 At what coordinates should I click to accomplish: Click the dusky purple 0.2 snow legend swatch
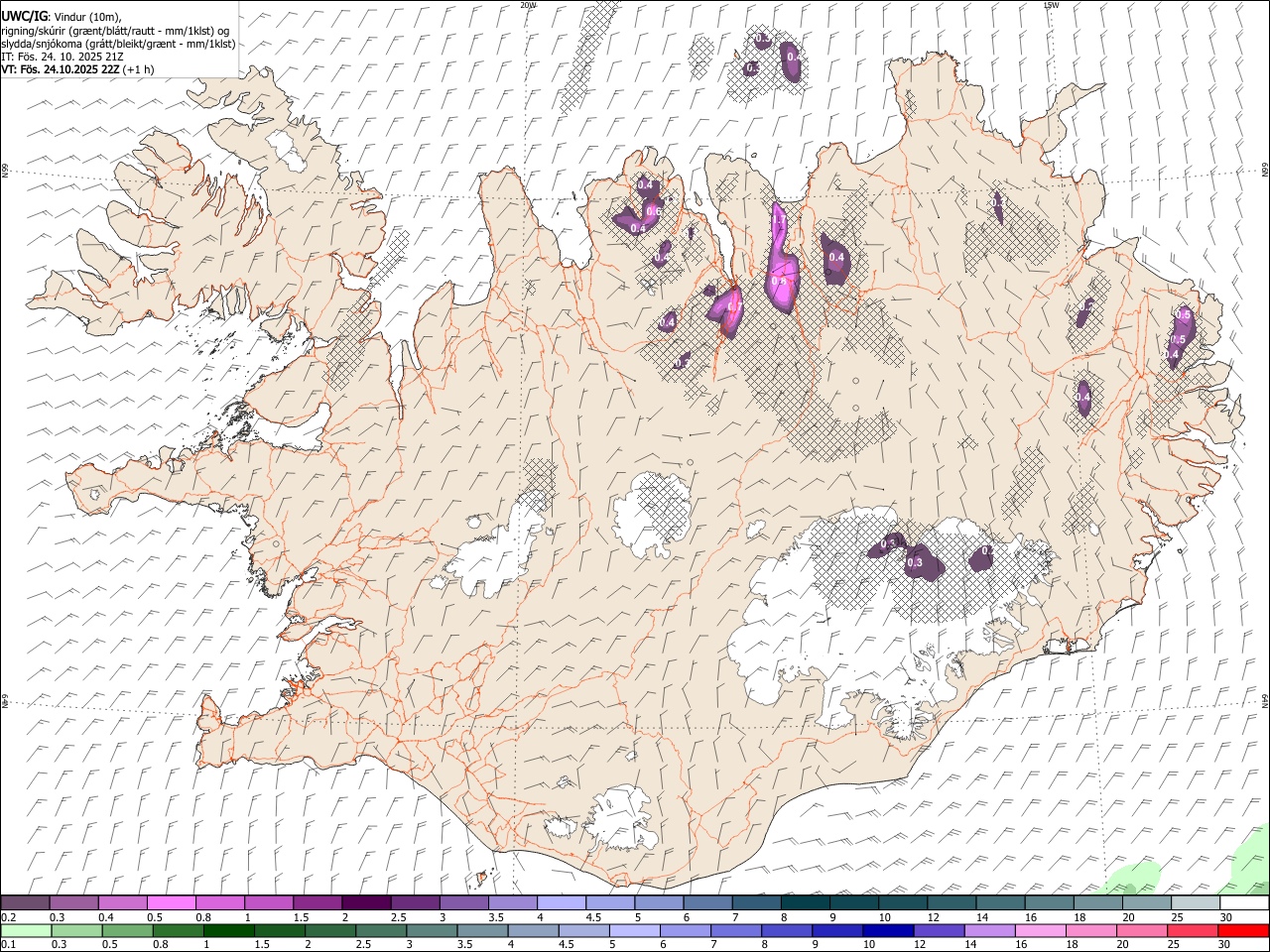[x=25, y=902]
